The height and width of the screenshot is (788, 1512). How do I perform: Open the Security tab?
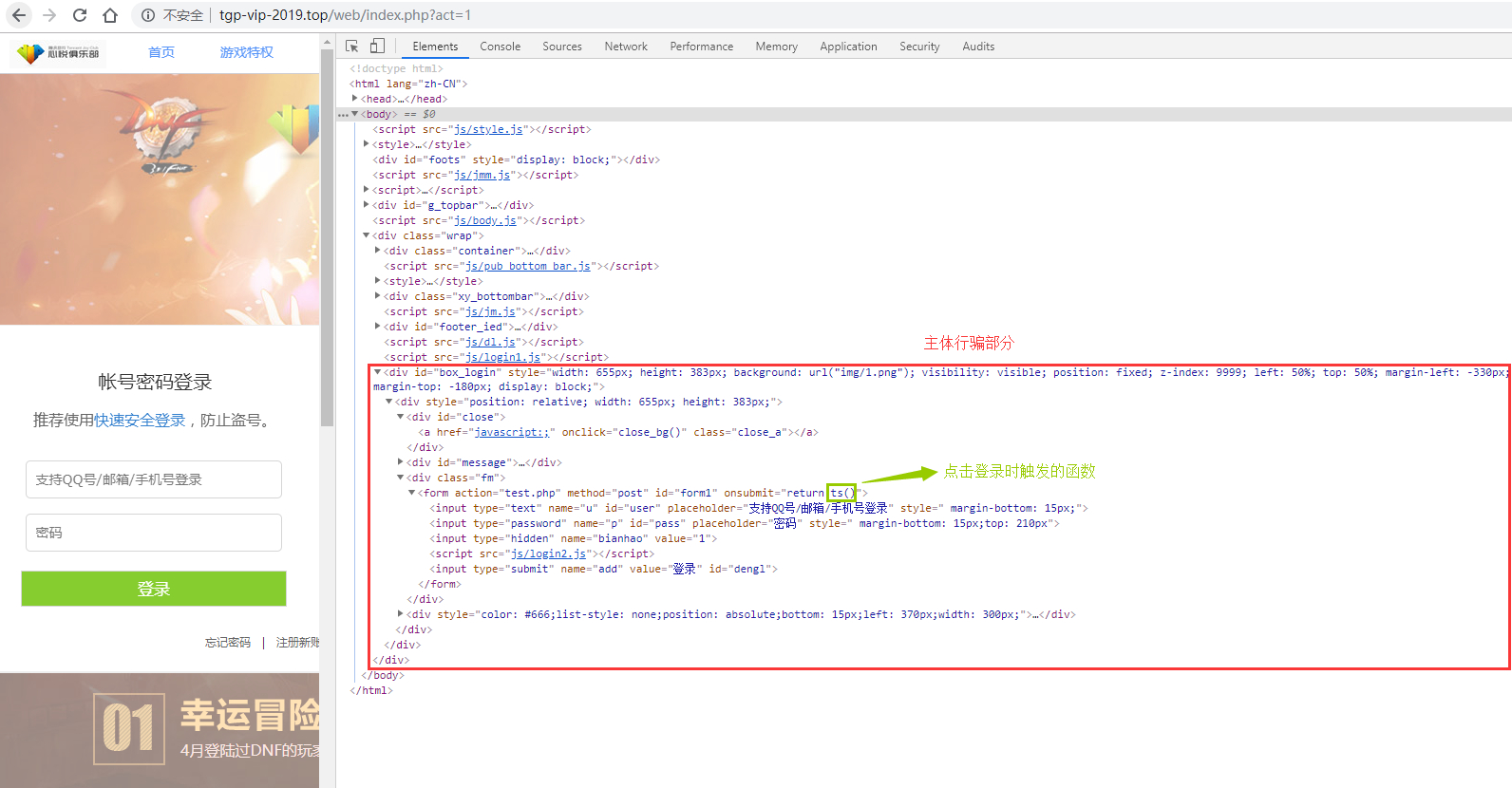[x=919, y=47]
